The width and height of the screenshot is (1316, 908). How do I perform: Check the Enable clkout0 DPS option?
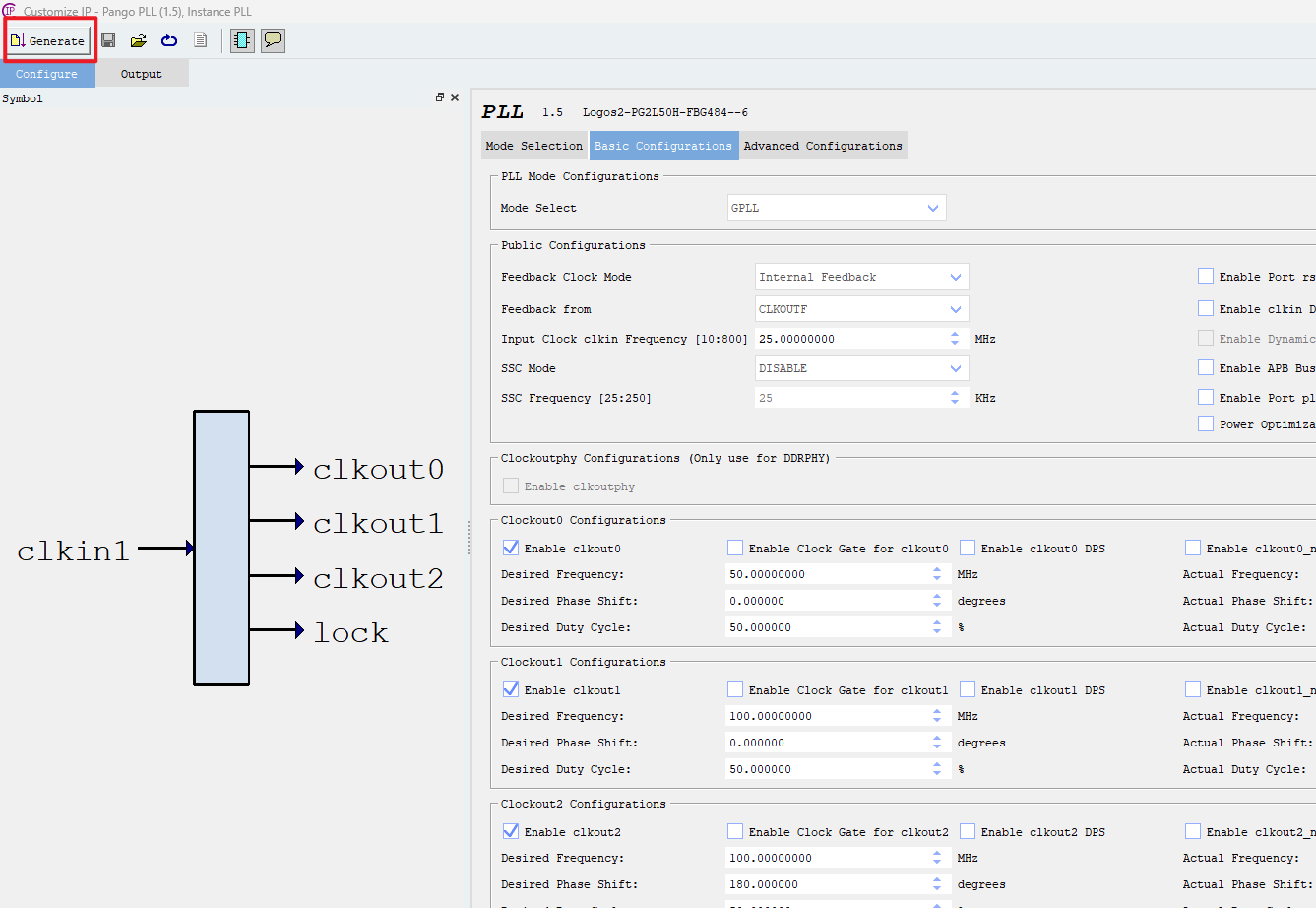pyautogui.click(x=967, y=548)
